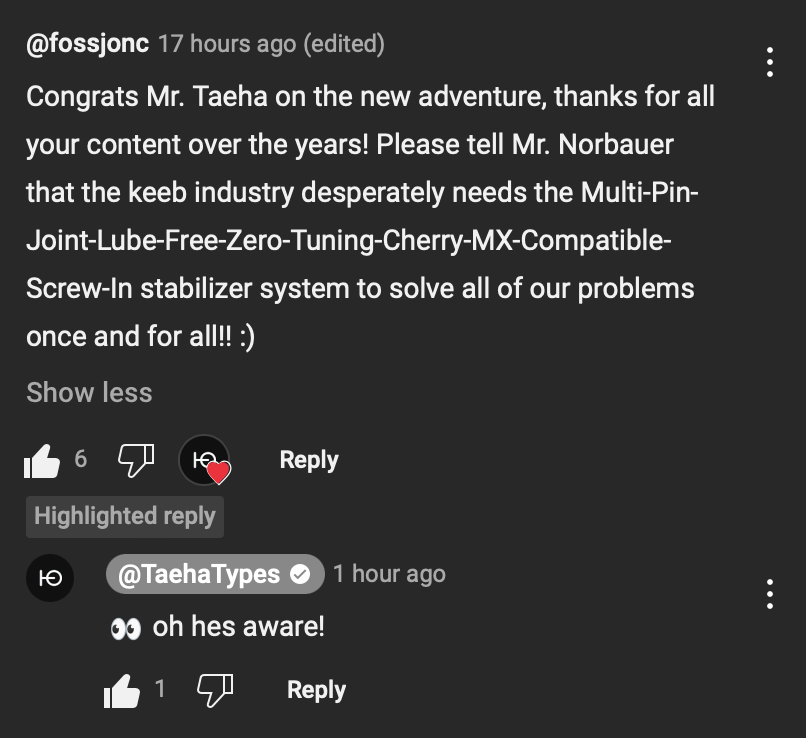Click the "Highlighted reply" badge
The width and height of the screenshot is (806, 738).
pyautogui.click(x=125, y=516)
